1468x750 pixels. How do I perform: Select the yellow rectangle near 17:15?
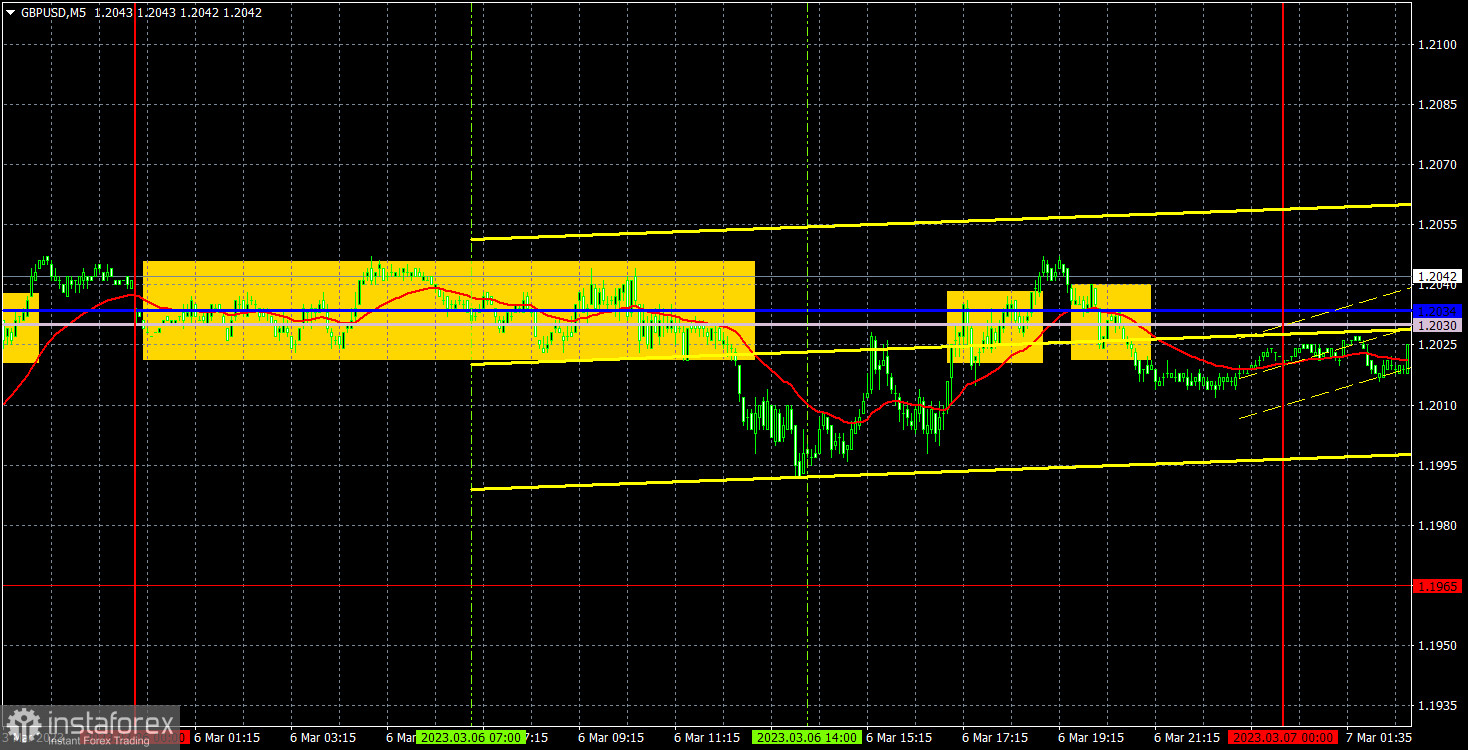tap(995, 327)
